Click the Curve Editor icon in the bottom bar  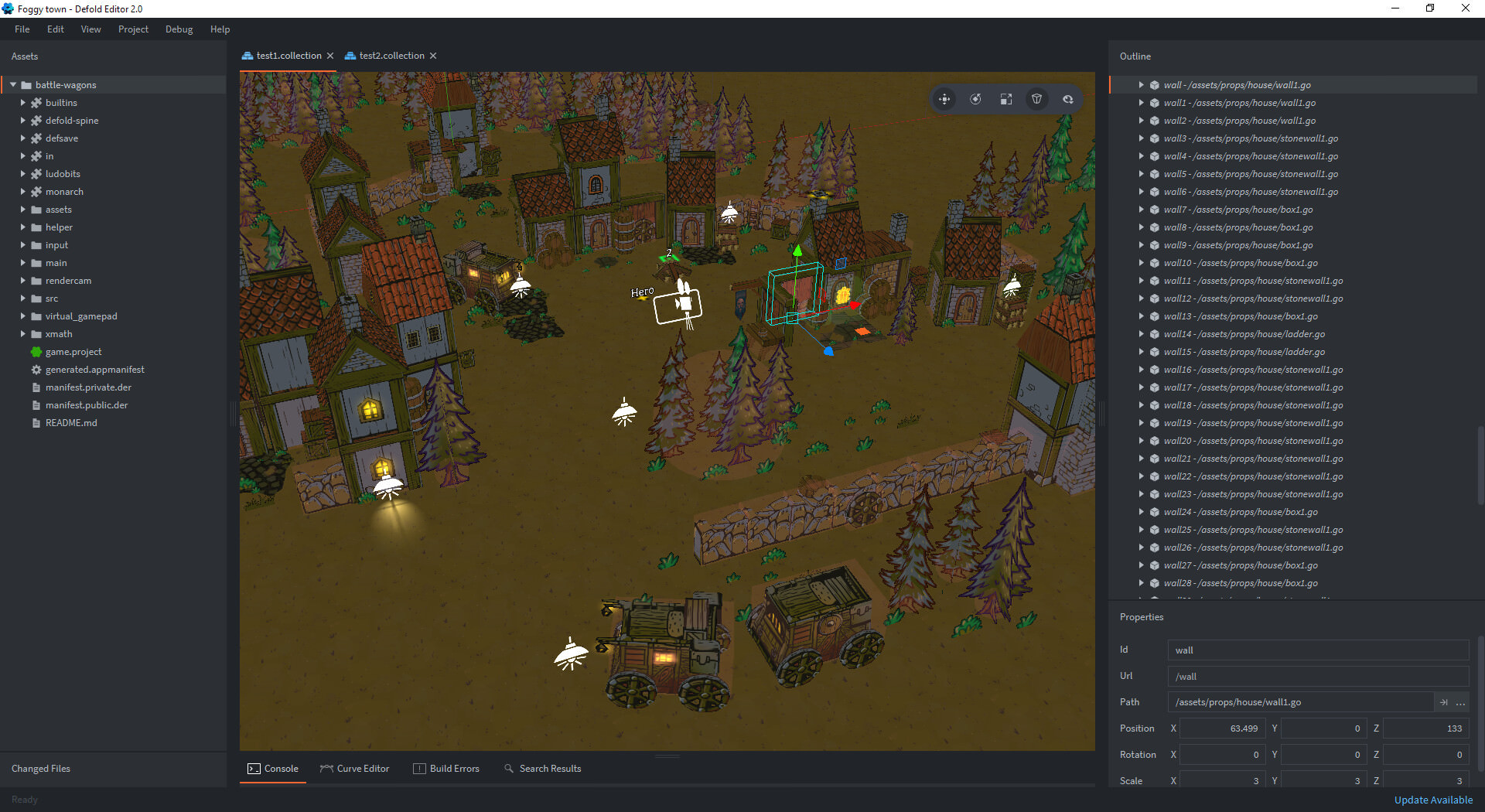tap(326, 768)
